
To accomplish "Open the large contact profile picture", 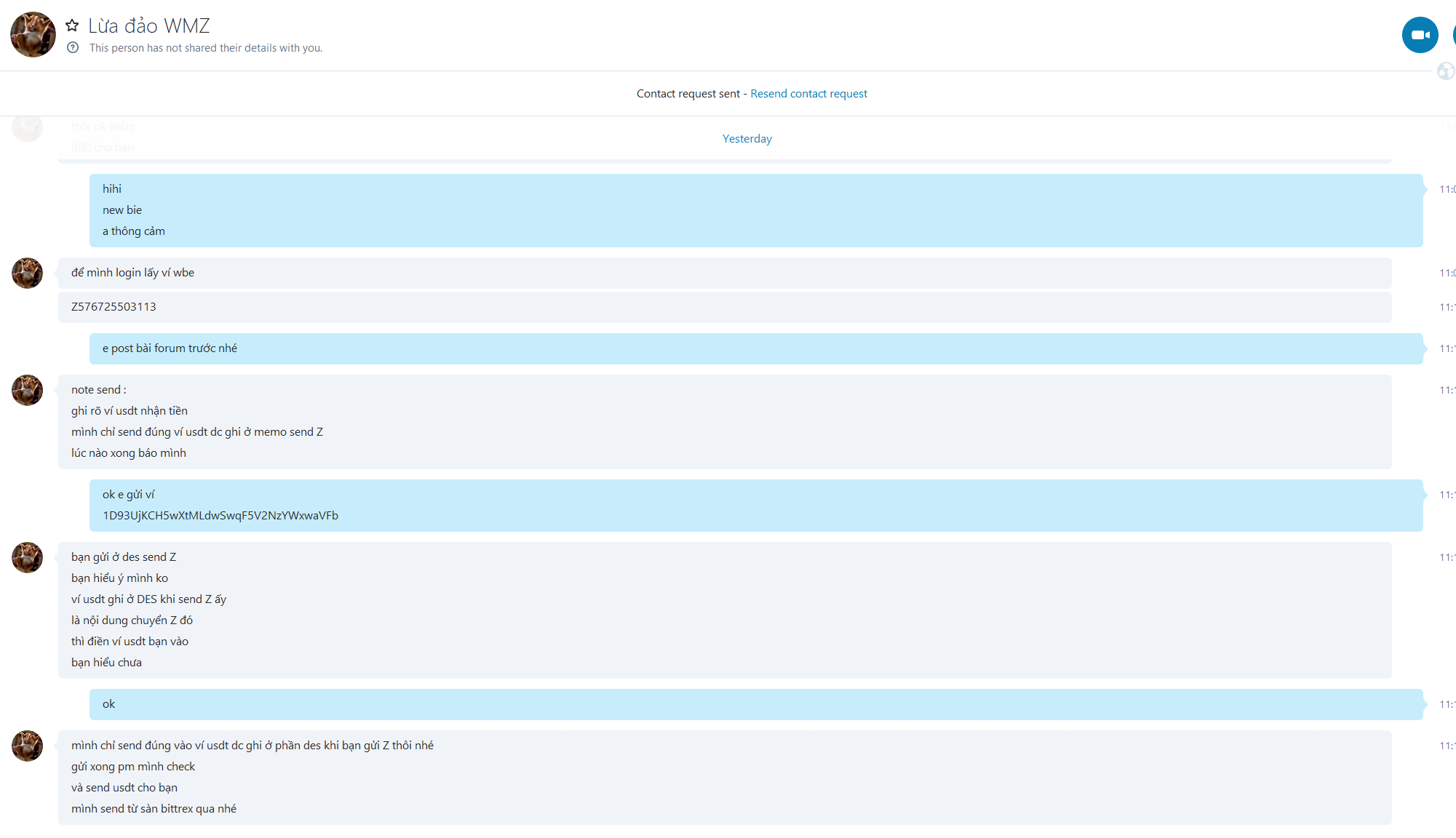I will click(33, 34).
